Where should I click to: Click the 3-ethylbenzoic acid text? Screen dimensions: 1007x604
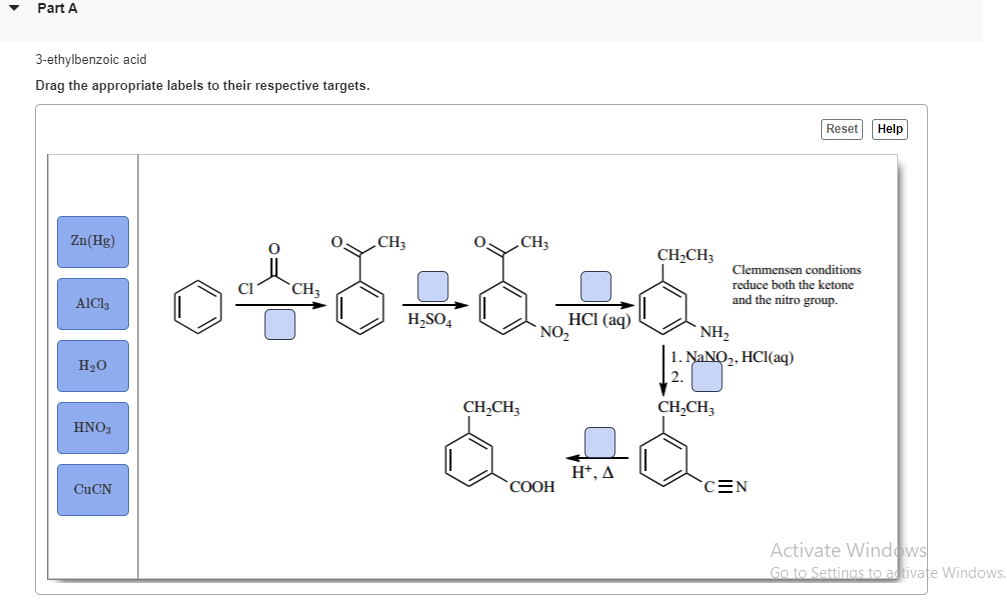click(x=90, y=60)
